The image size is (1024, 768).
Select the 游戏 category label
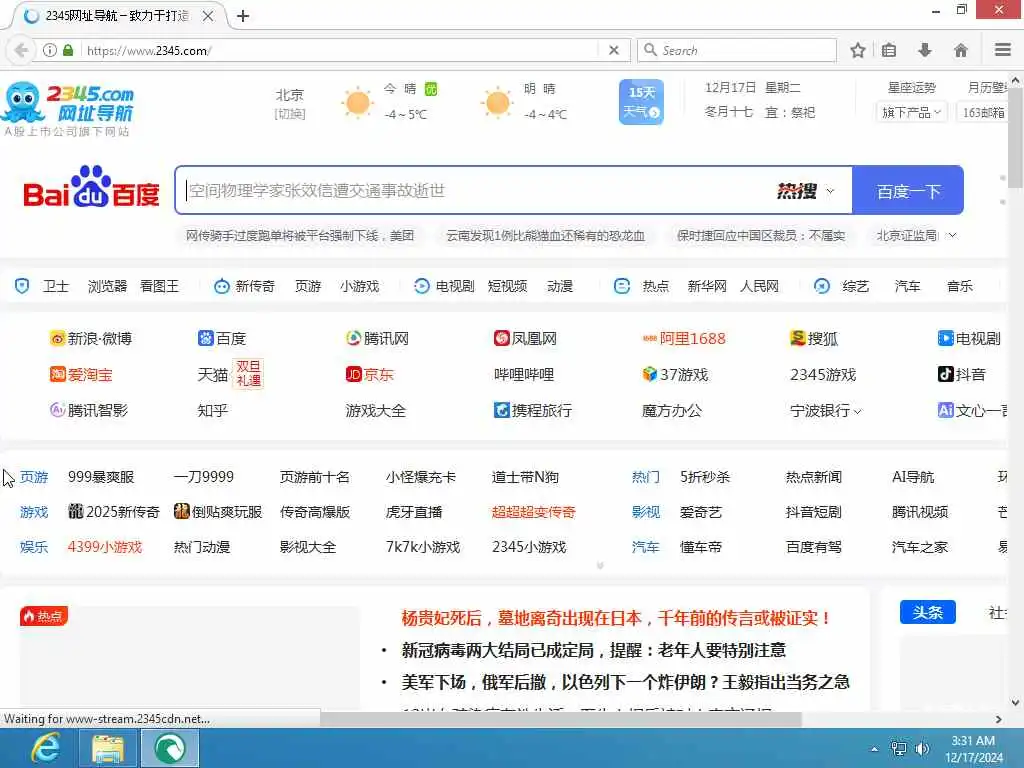[x=34, y=512]
